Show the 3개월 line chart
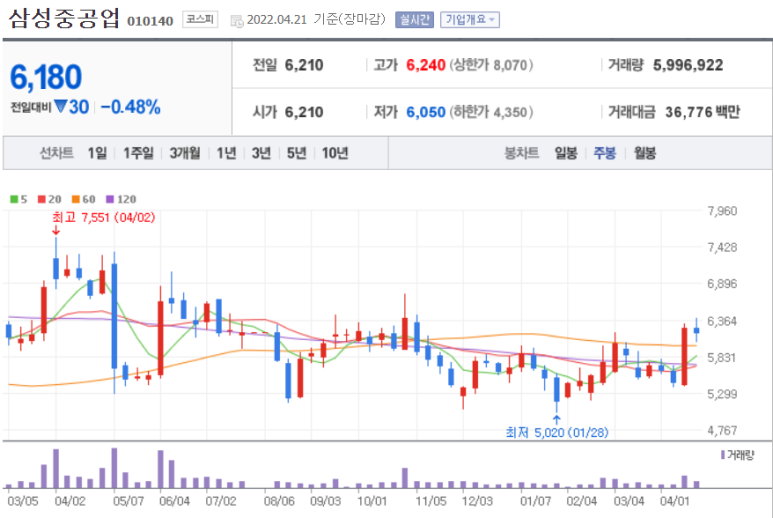This screenshot has width=773, height=518. [185, 153]
